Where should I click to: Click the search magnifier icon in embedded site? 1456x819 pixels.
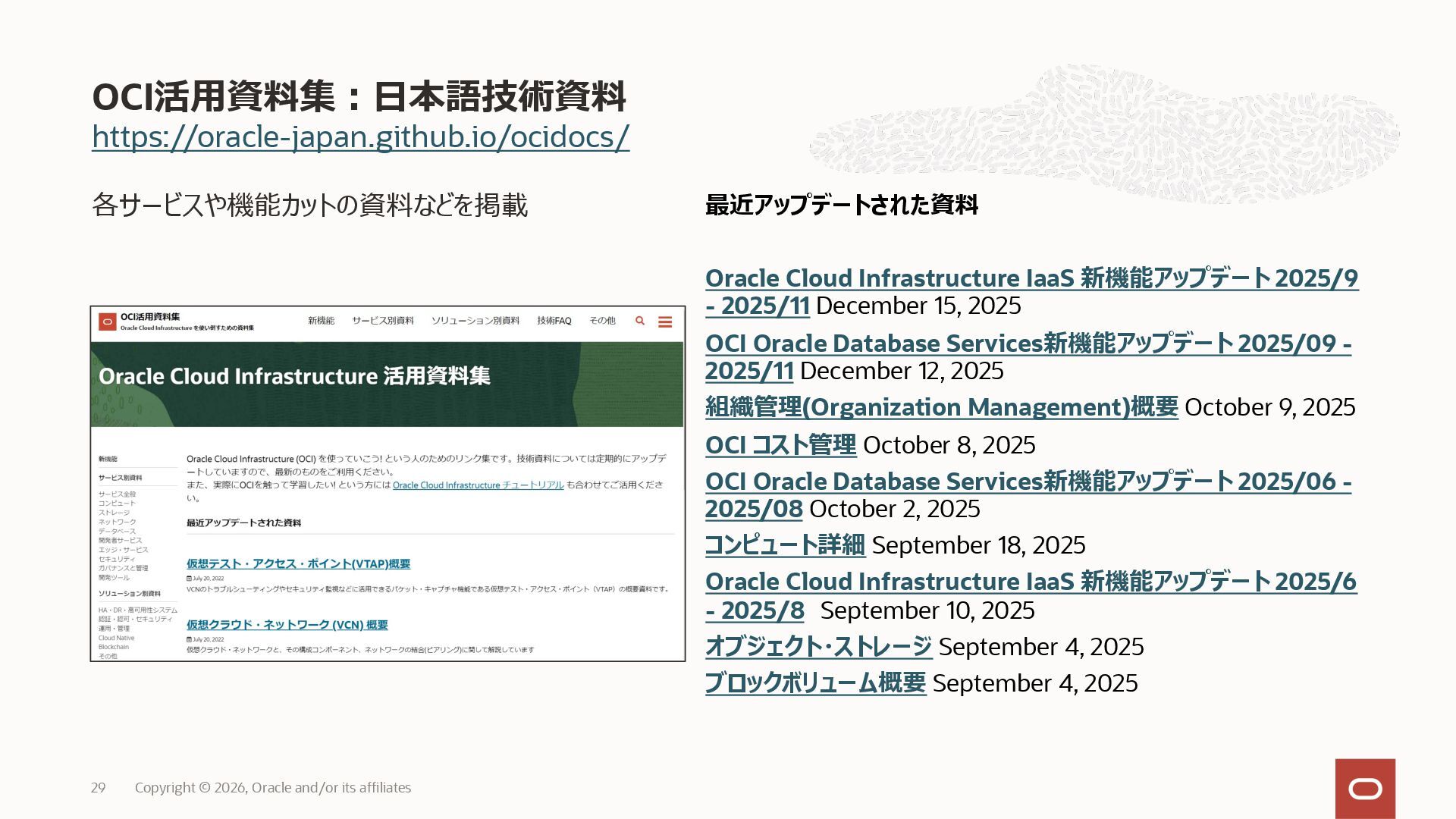click(640, 321)
